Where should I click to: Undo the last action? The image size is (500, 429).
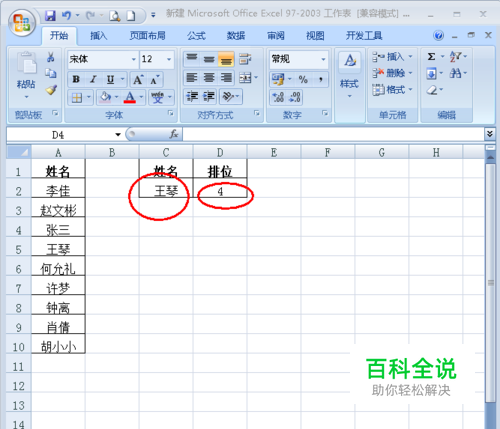point(66,15)
